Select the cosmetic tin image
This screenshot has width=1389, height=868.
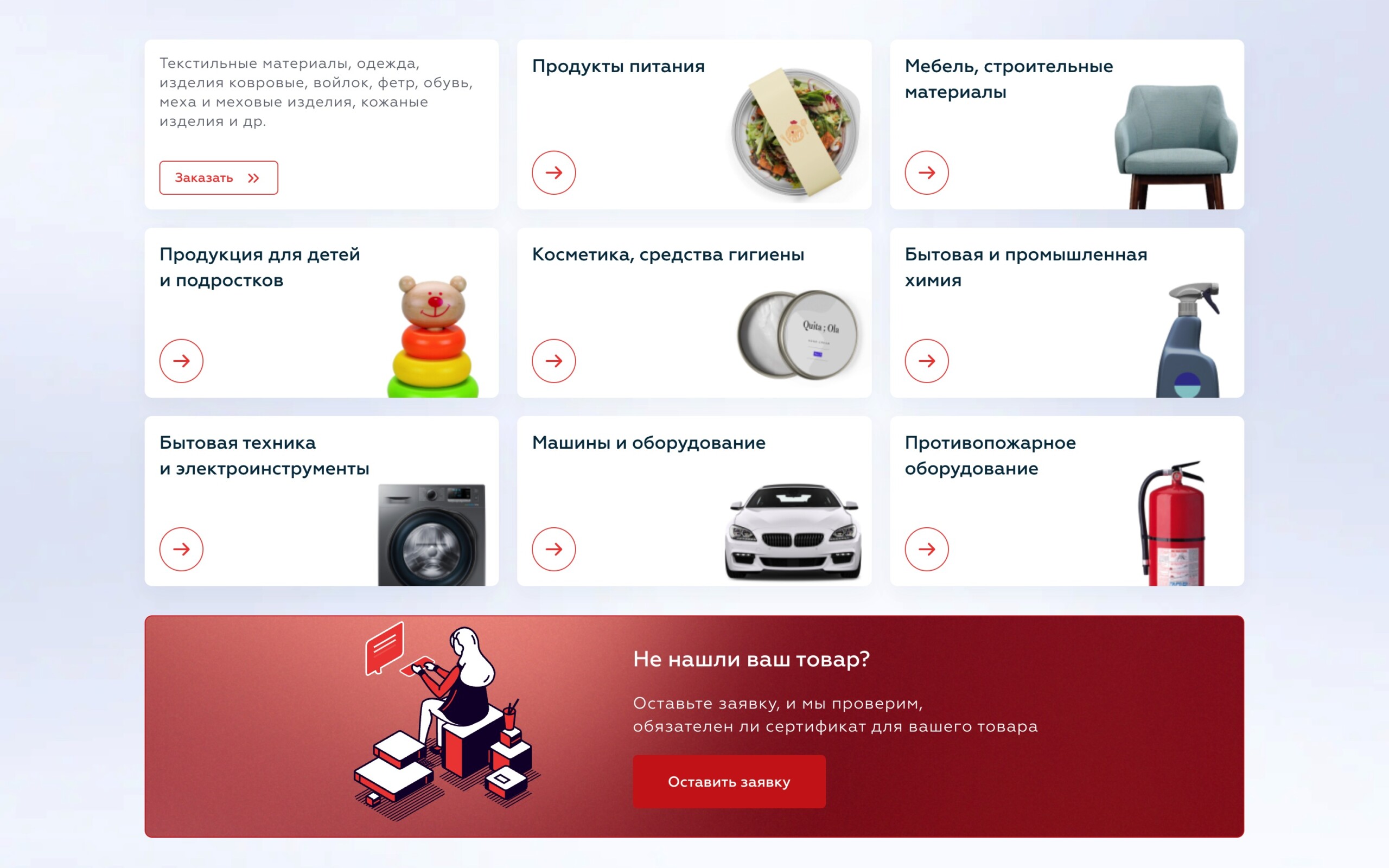(798, 334)
